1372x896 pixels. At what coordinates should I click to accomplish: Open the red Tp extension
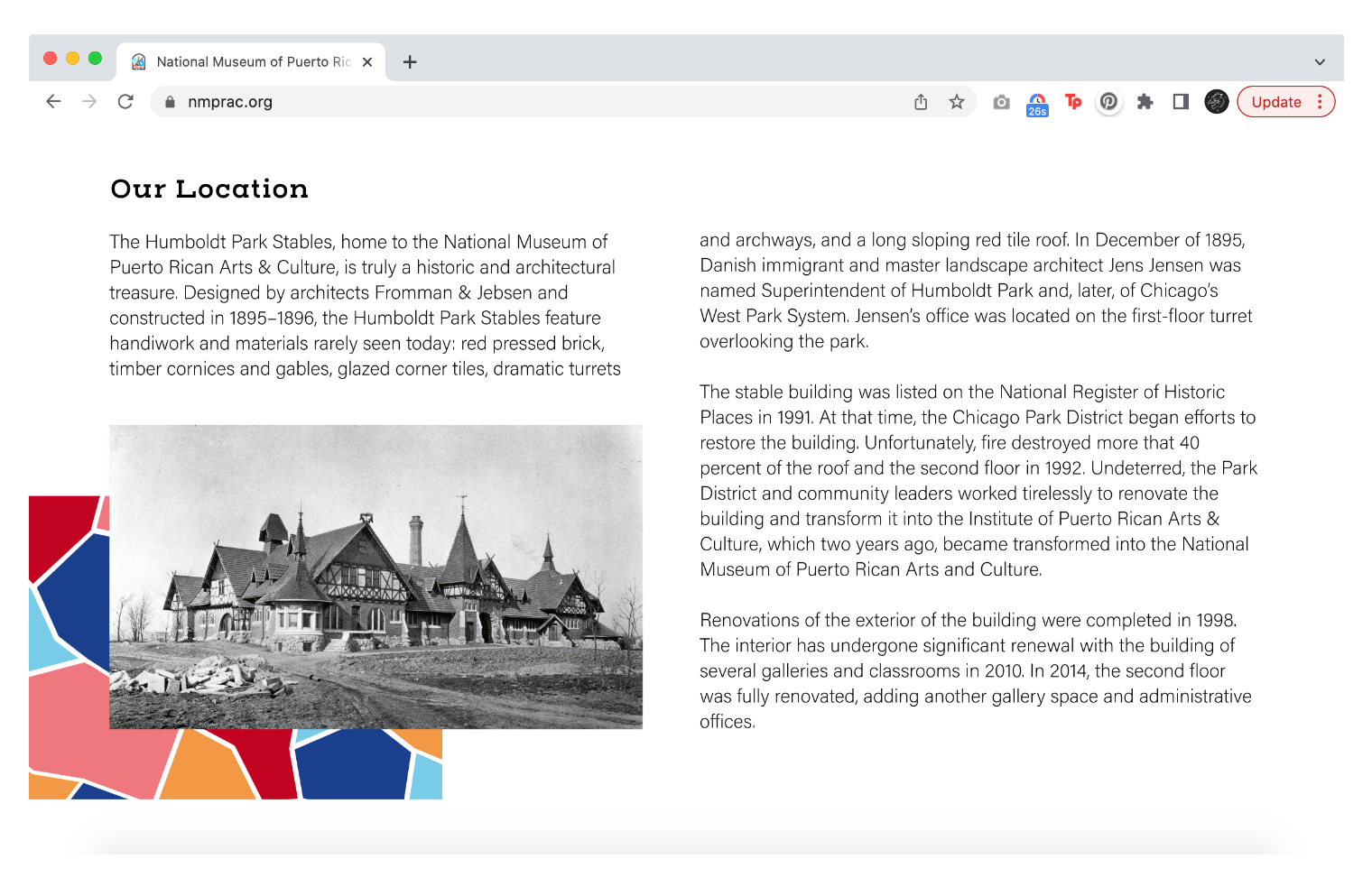pyautogui.click(x=1073, y=102)
